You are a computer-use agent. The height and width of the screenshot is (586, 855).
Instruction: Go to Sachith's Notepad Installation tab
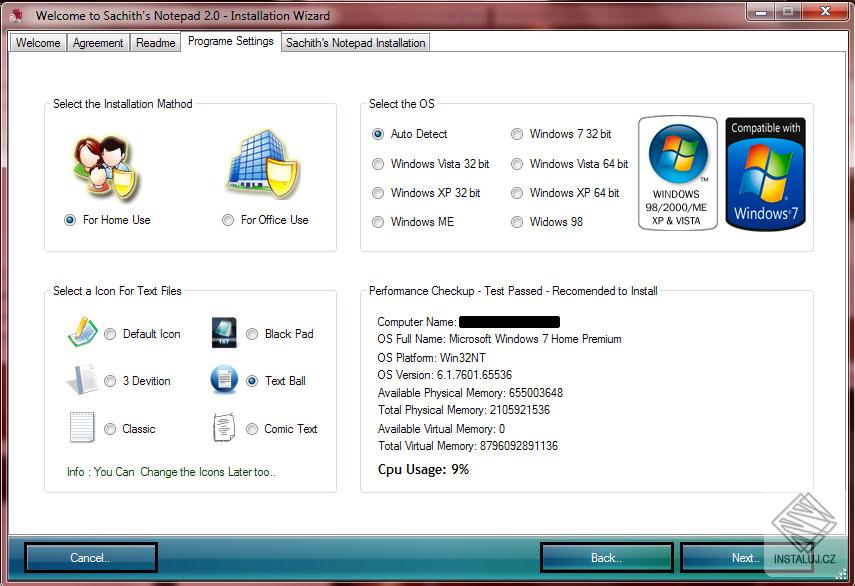tap(356, 43)
